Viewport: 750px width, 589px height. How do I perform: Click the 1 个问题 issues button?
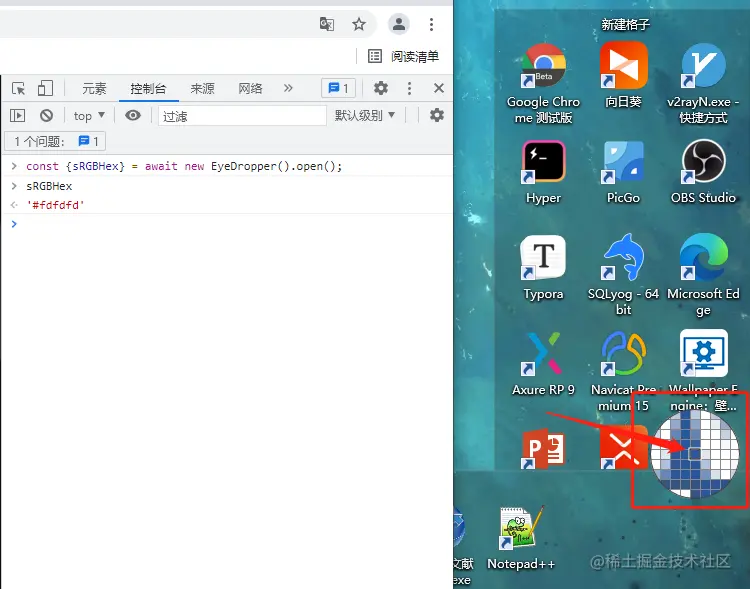click(55, 141)
